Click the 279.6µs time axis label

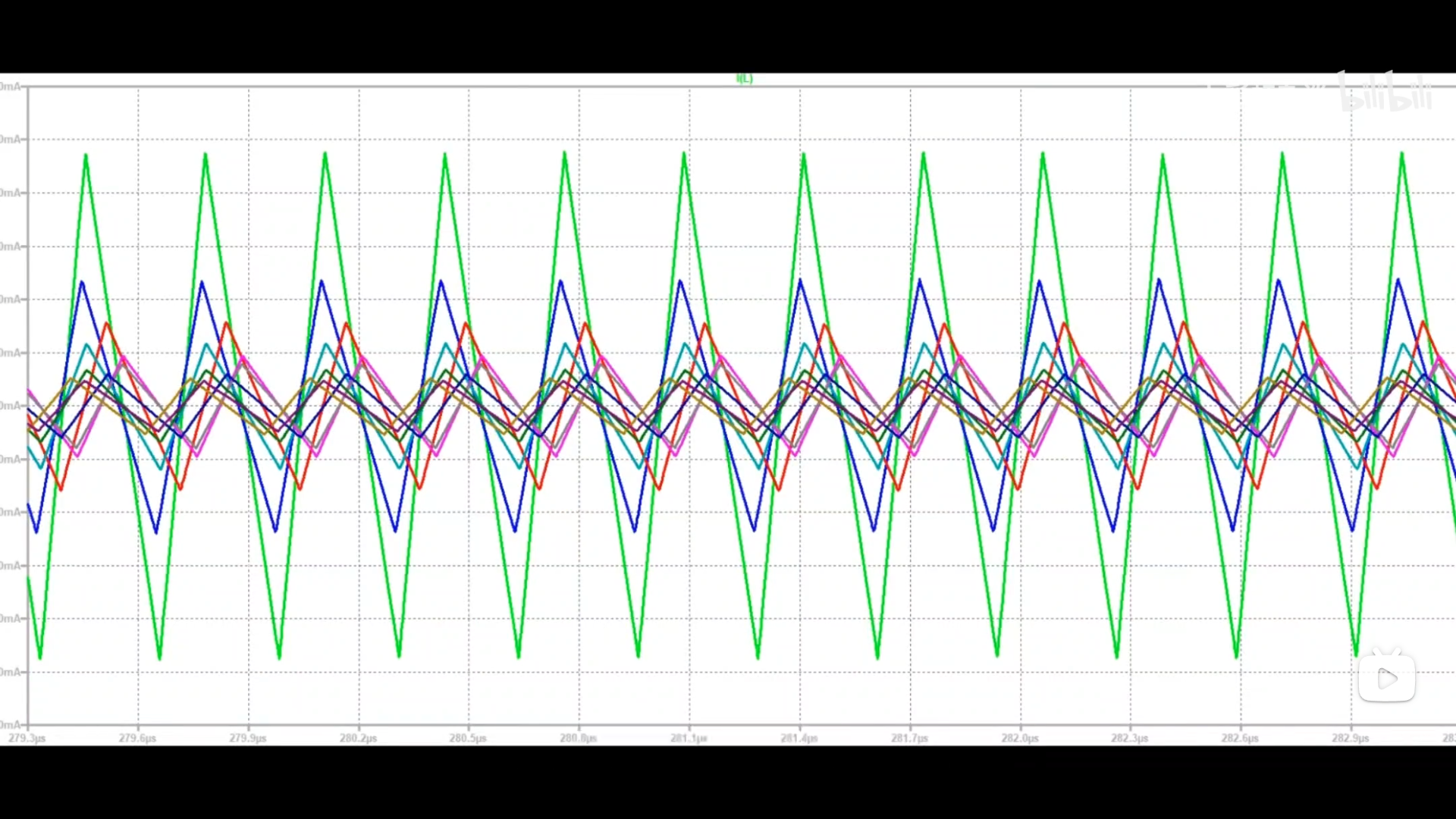137,738
